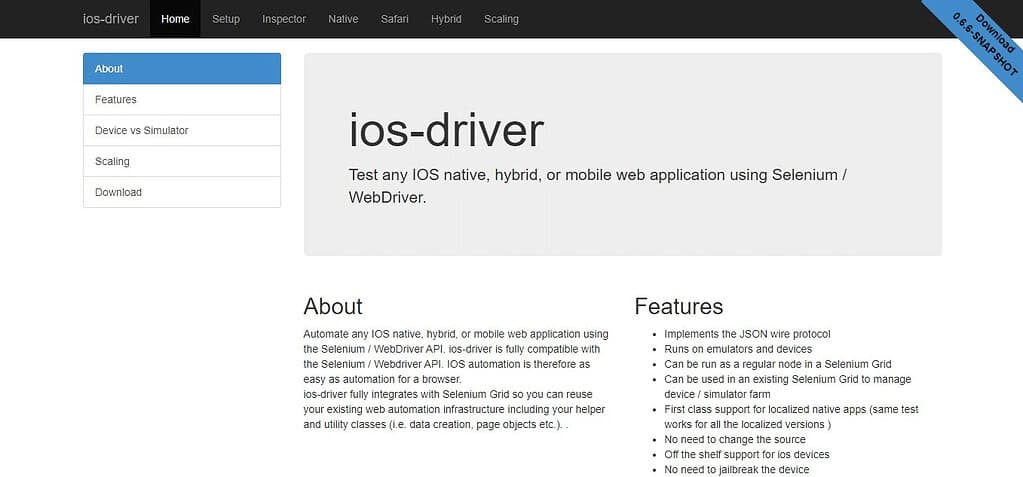Go to the Setup page
Viewport: 1023px width, 477px height.
click(226, 19)
